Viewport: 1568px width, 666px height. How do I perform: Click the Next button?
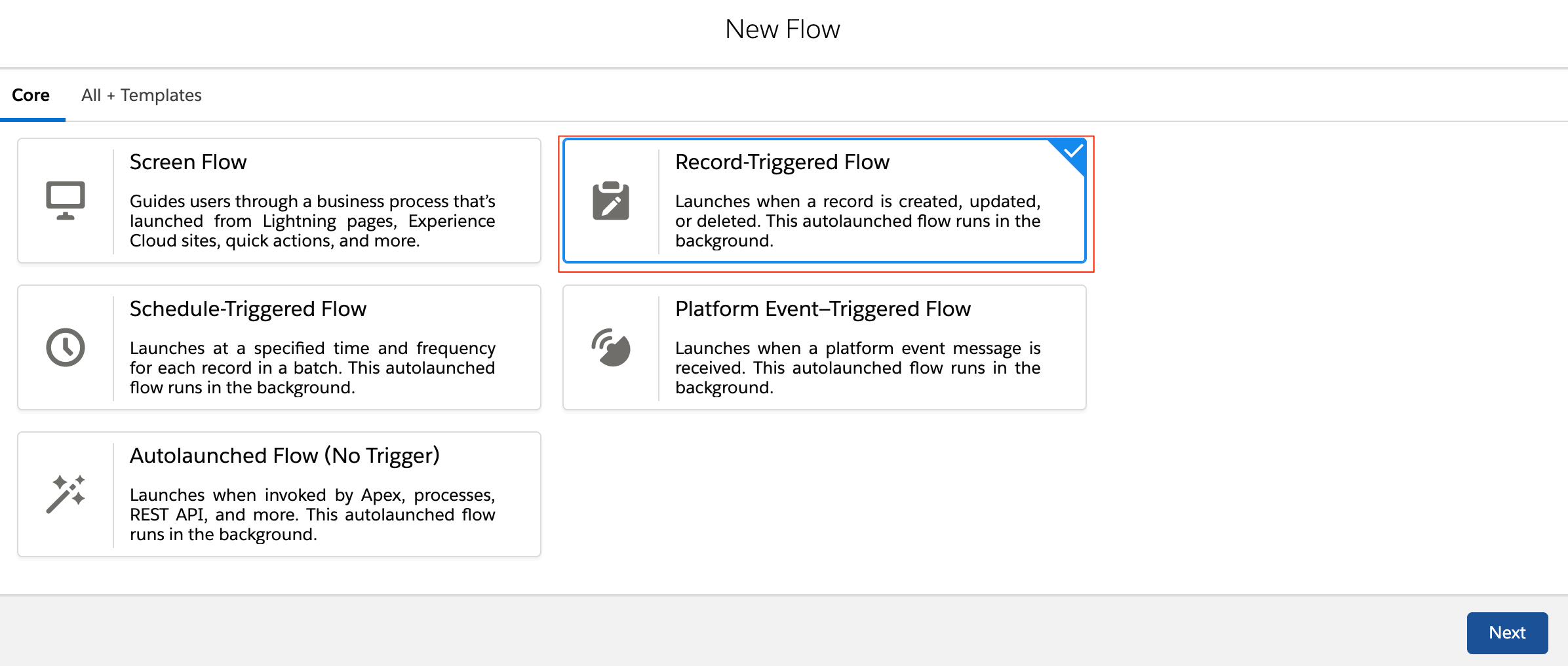[x=1507, y=633]
